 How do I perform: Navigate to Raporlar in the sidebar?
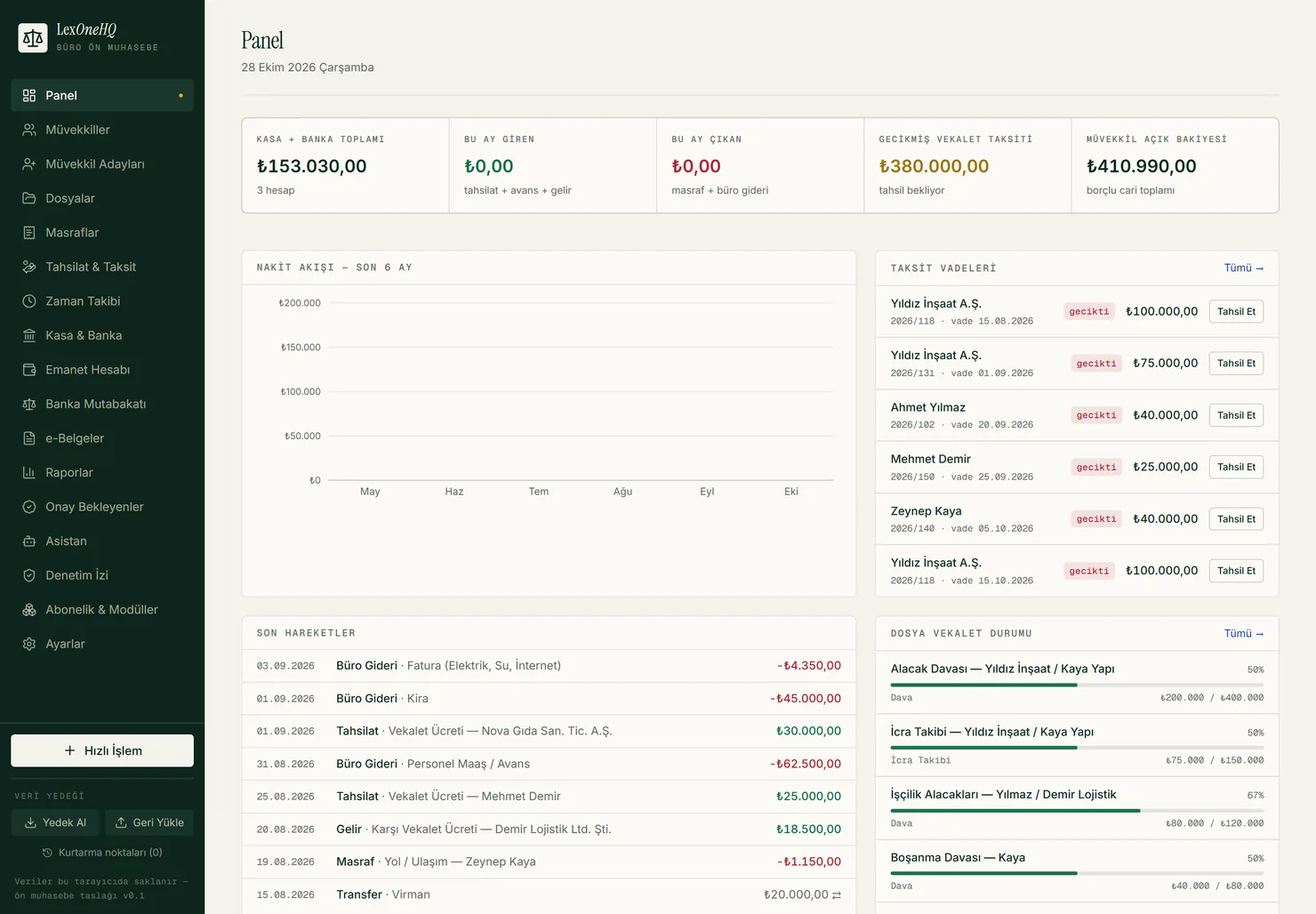[x=102, y=472]
